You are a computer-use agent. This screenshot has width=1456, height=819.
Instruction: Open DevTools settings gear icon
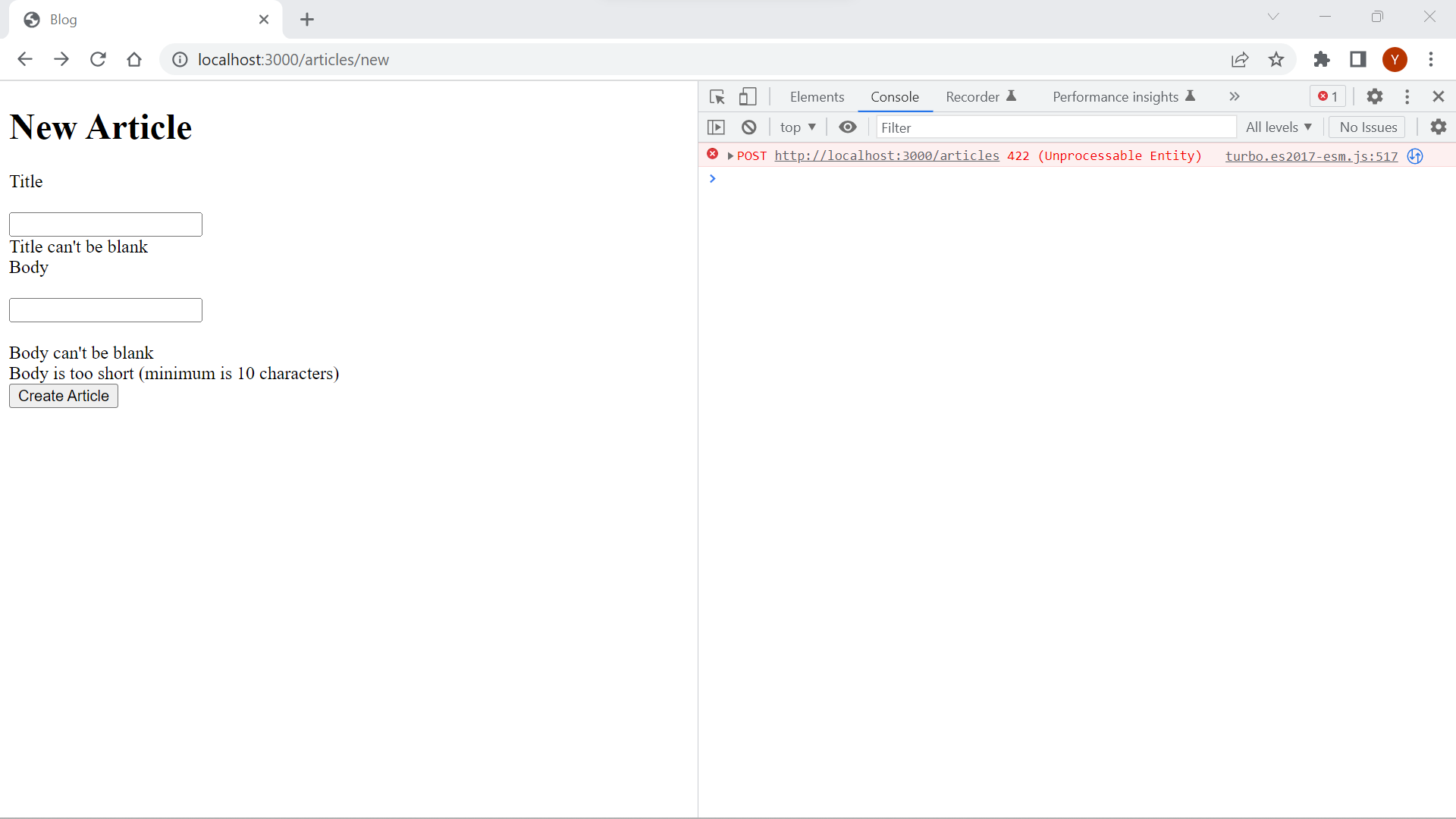click(x=1374, y=97)
